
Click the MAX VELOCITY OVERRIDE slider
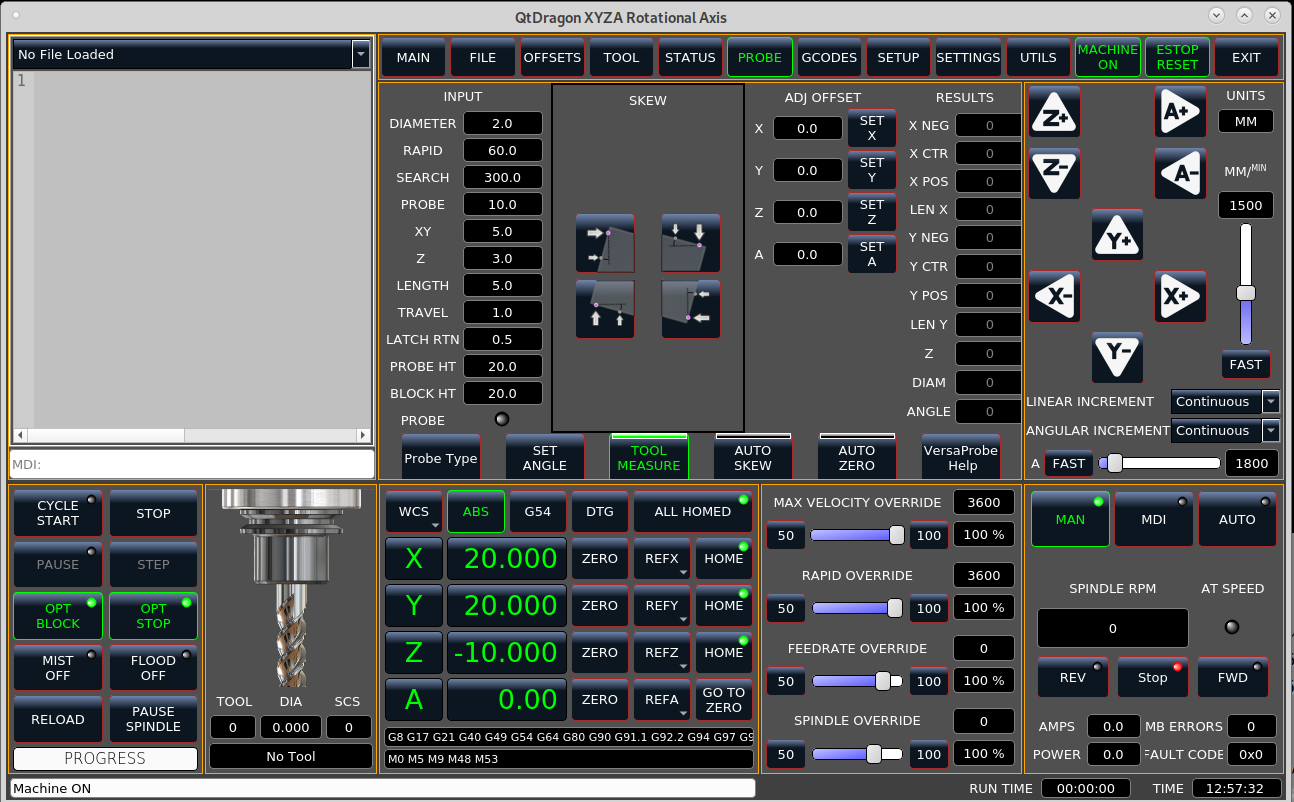click(x=857, y=535)
